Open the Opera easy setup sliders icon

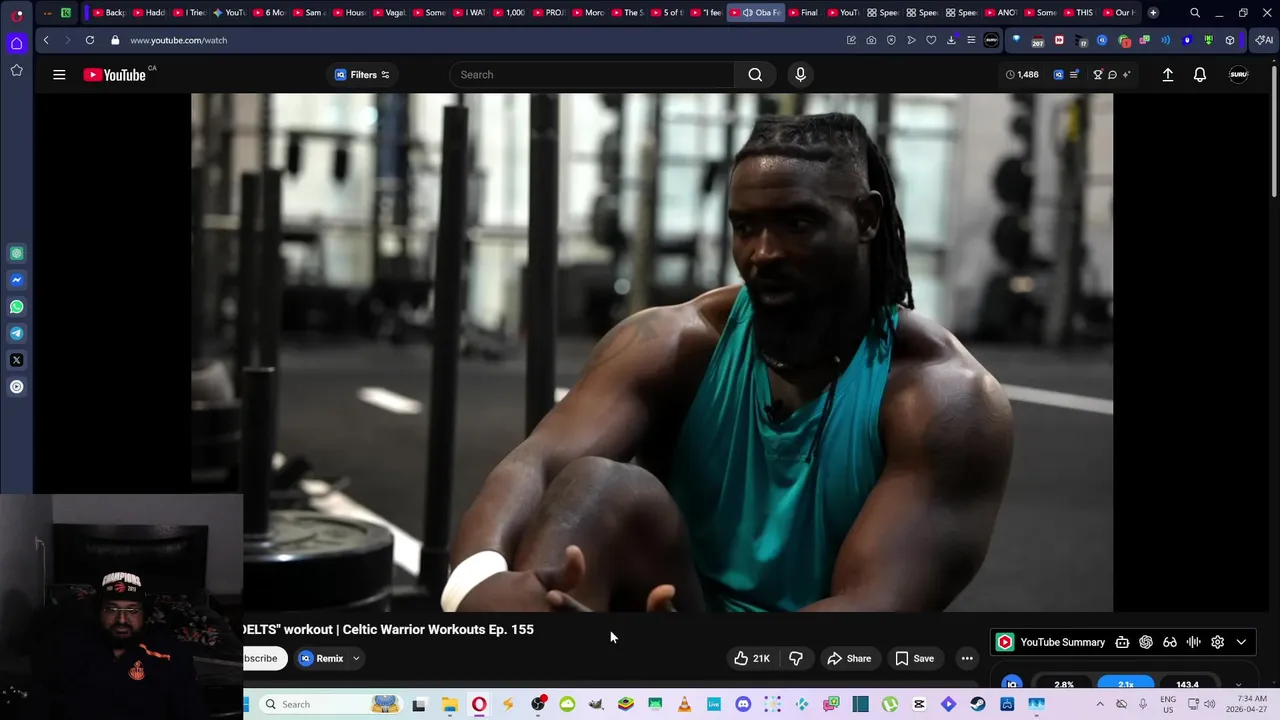coord(971,40)
